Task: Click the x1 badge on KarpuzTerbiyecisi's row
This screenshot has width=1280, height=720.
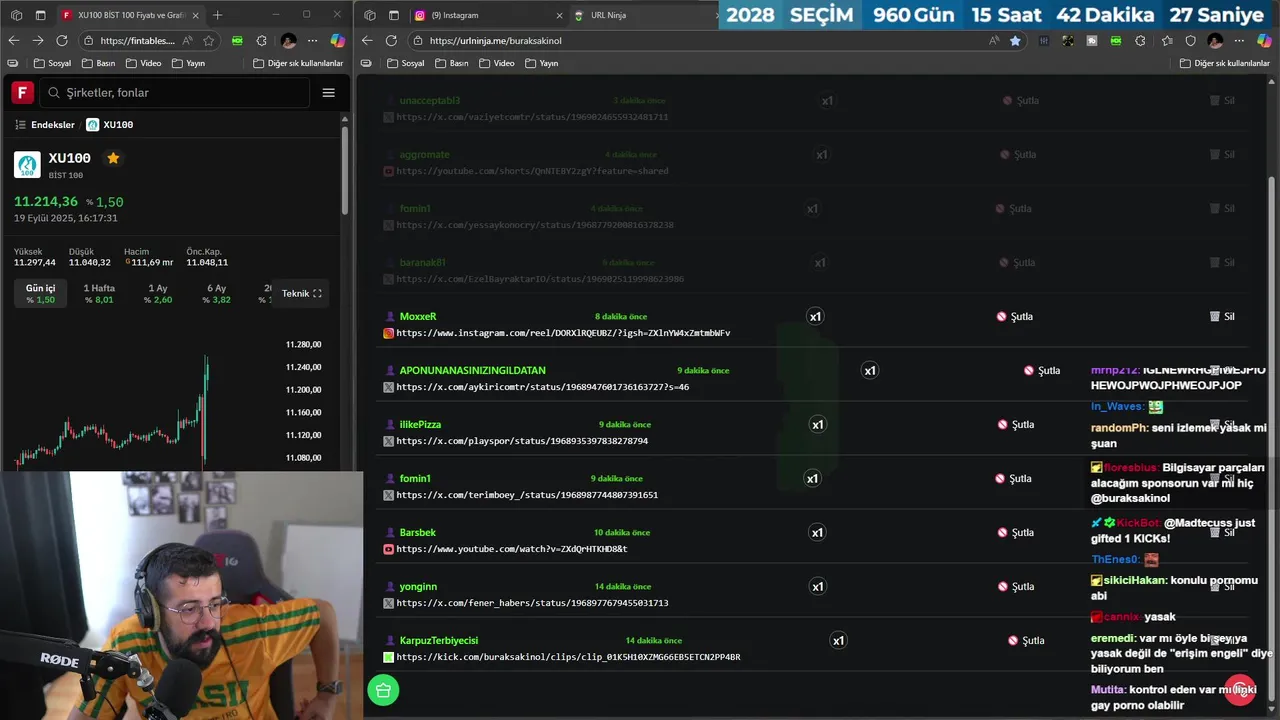Action: [x=838, y=641]
